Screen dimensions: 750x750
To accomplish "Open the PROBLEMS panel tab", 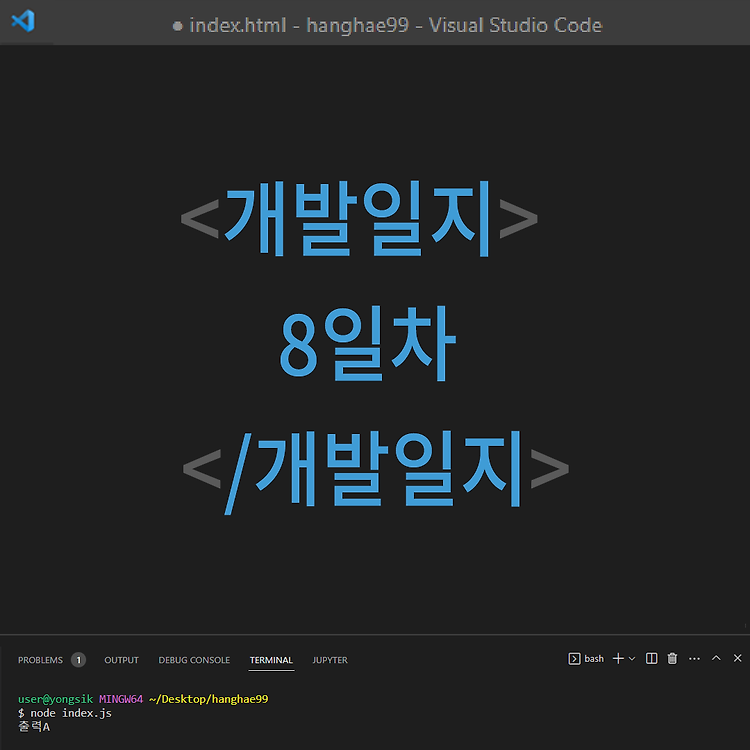I will point(40,660).
